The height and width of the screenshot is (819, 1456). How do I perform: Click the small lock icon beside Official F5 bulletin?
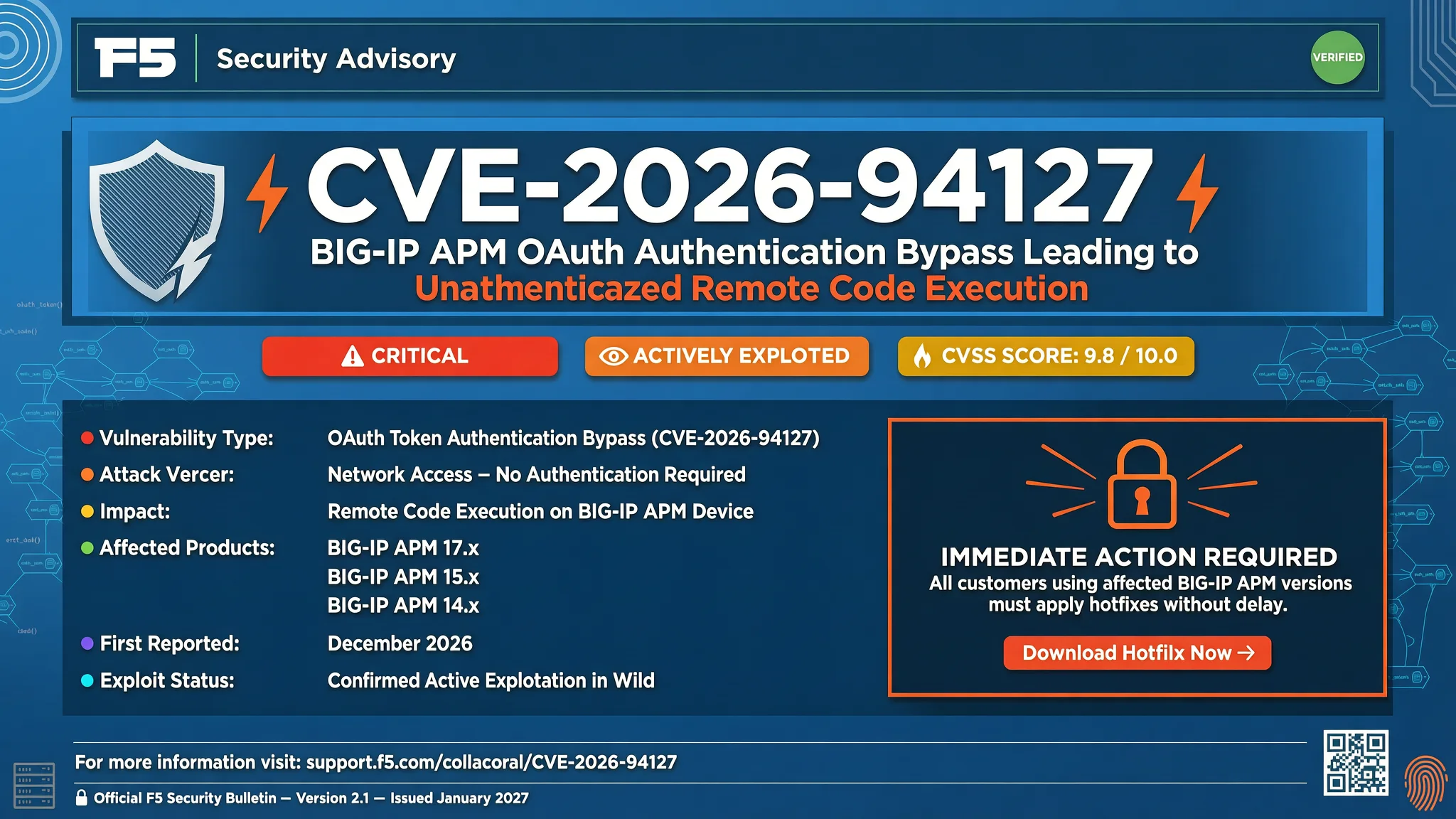82,798
